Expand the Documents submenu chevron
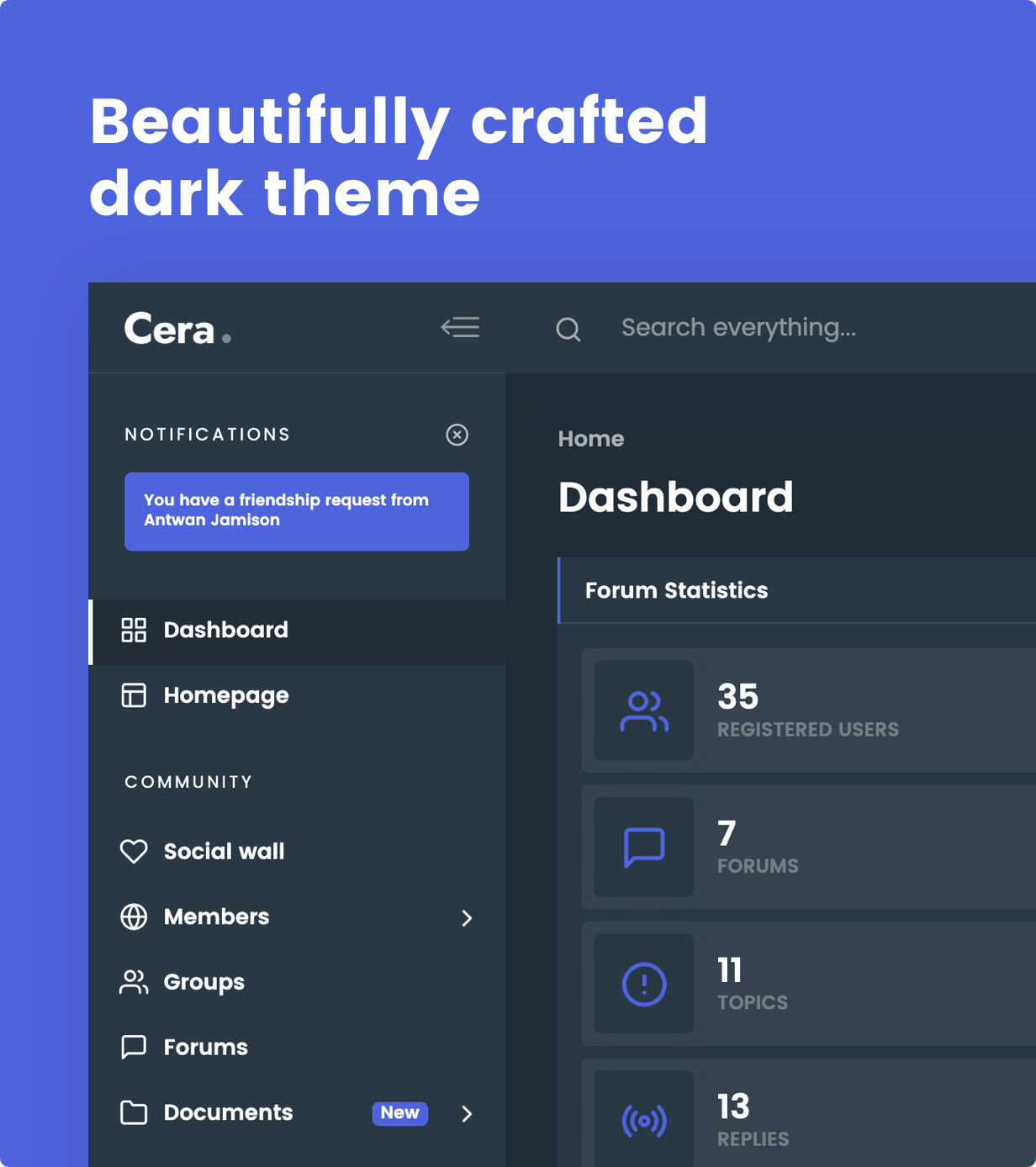This screenshot has height=1167, width=1036. click(x=467, y=1114)
